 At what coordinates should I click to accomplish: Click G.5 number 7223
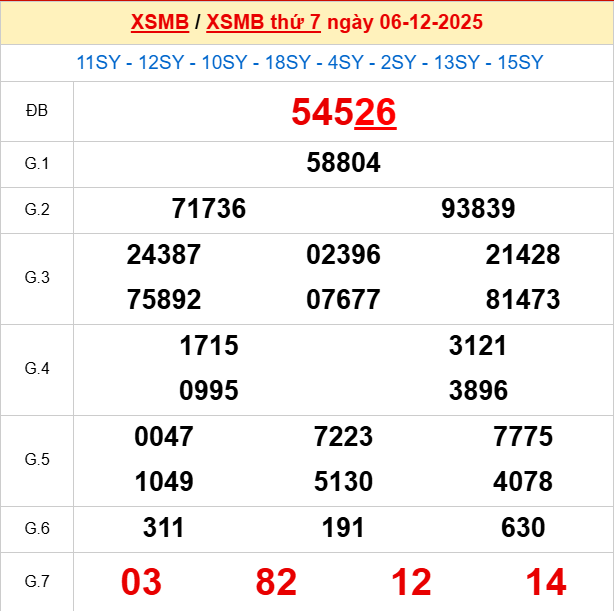coord(343,437)
